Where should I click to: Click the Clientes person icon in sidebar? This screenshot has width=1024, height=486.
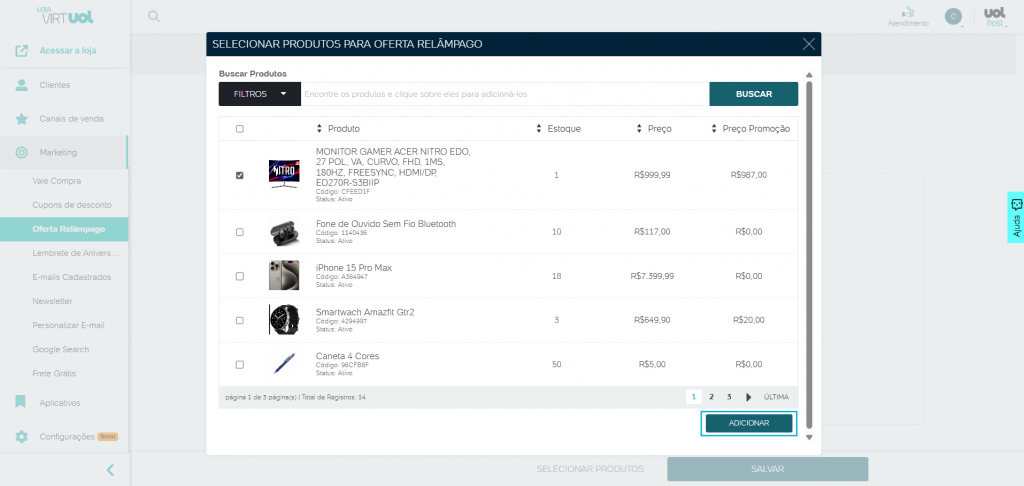click(21, 85)
